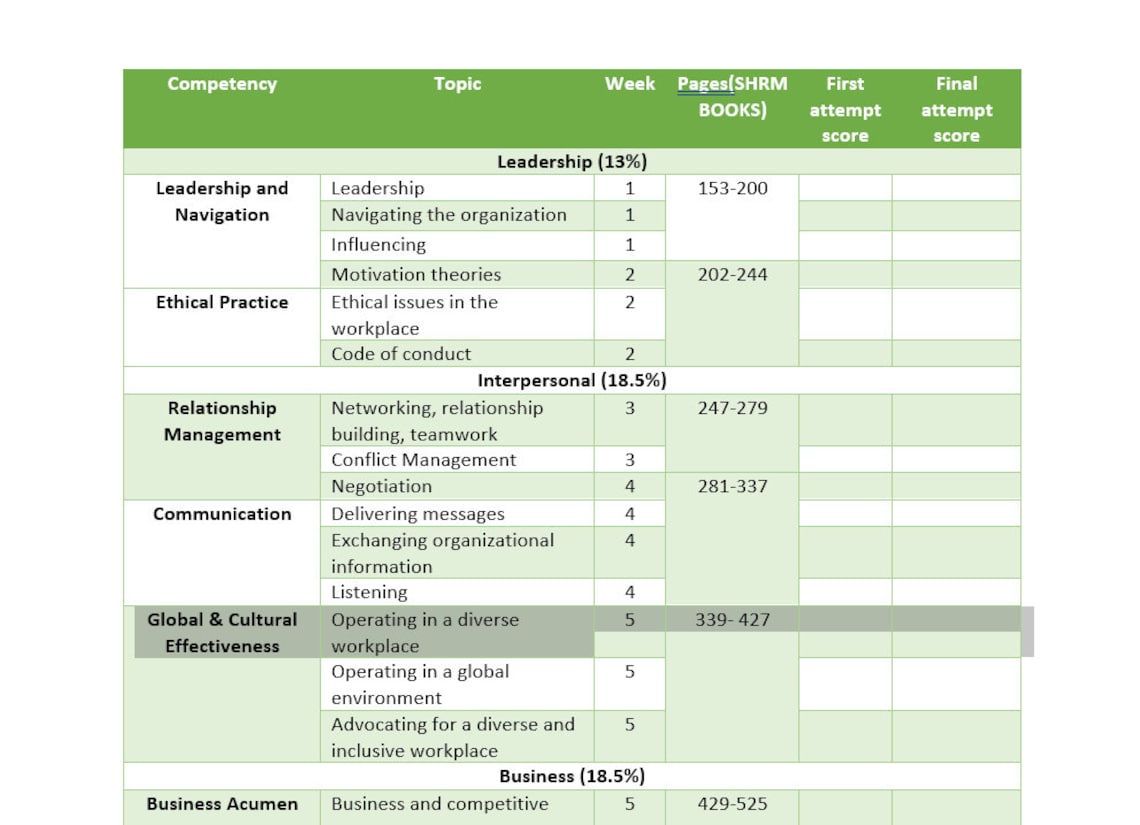Click the Leadership and Navigation competency cell
The width and height of the screenshot is (1140, 825).
click(x=222, y=201)
